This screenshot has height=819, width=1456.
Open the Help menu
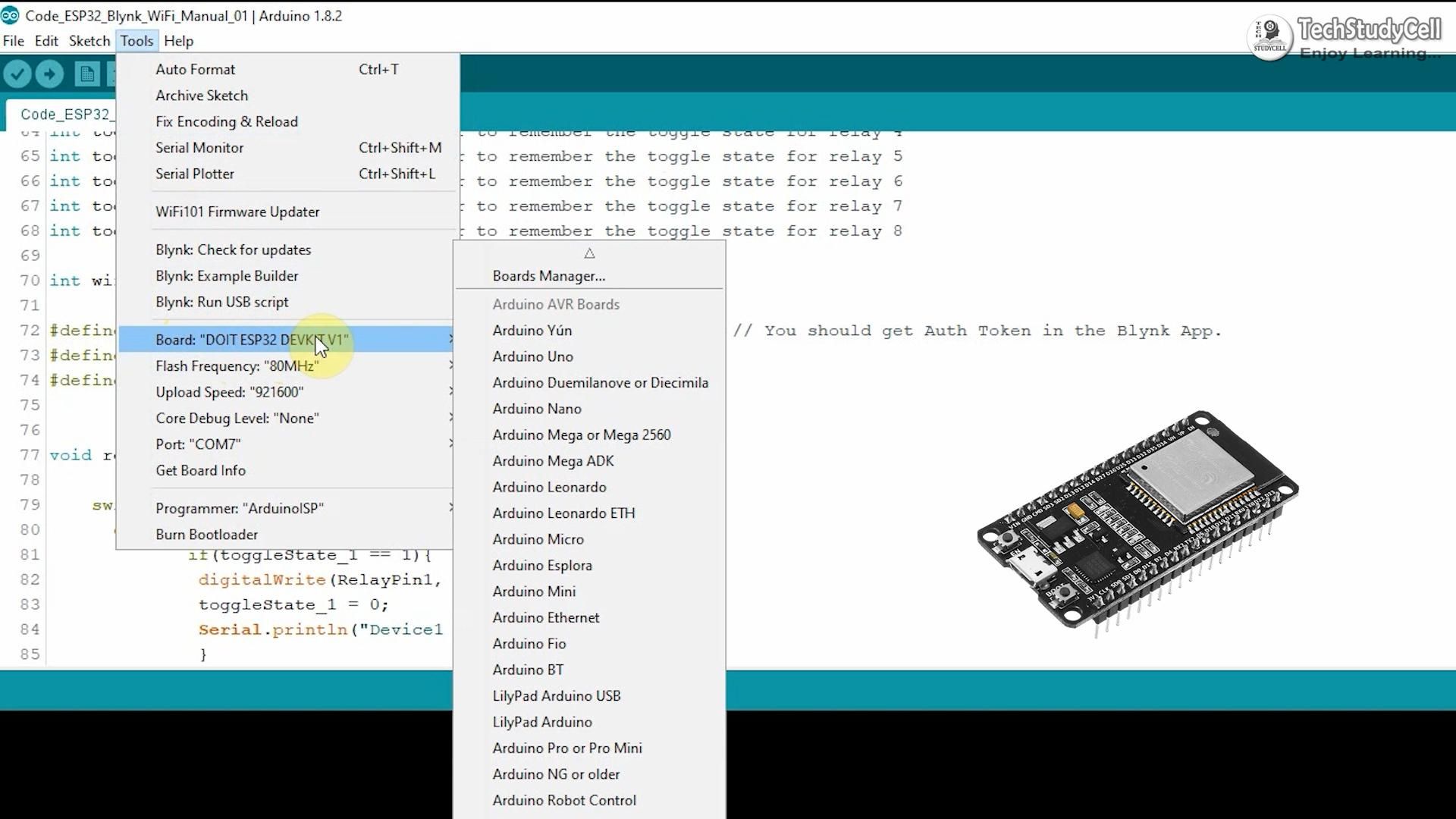pyautogui.click(x=178, y=41)
